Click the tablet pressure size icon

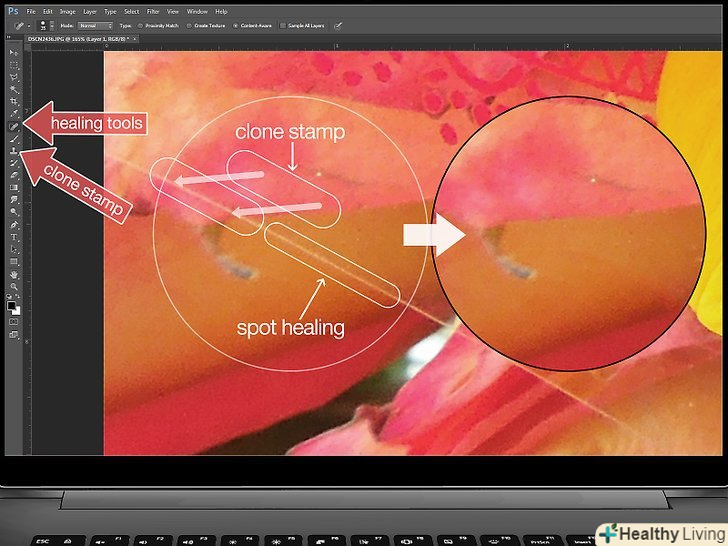[338, 26]
